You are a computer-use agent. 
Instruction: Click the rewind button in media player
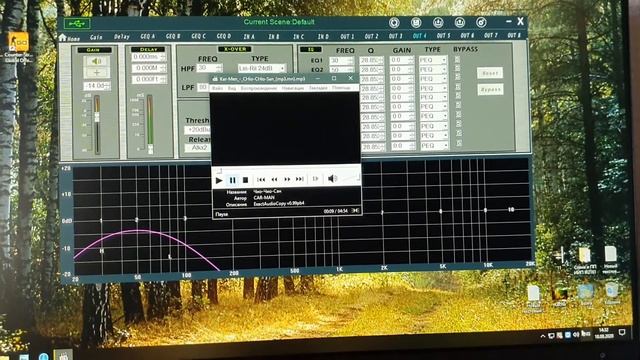click(274, 180)
